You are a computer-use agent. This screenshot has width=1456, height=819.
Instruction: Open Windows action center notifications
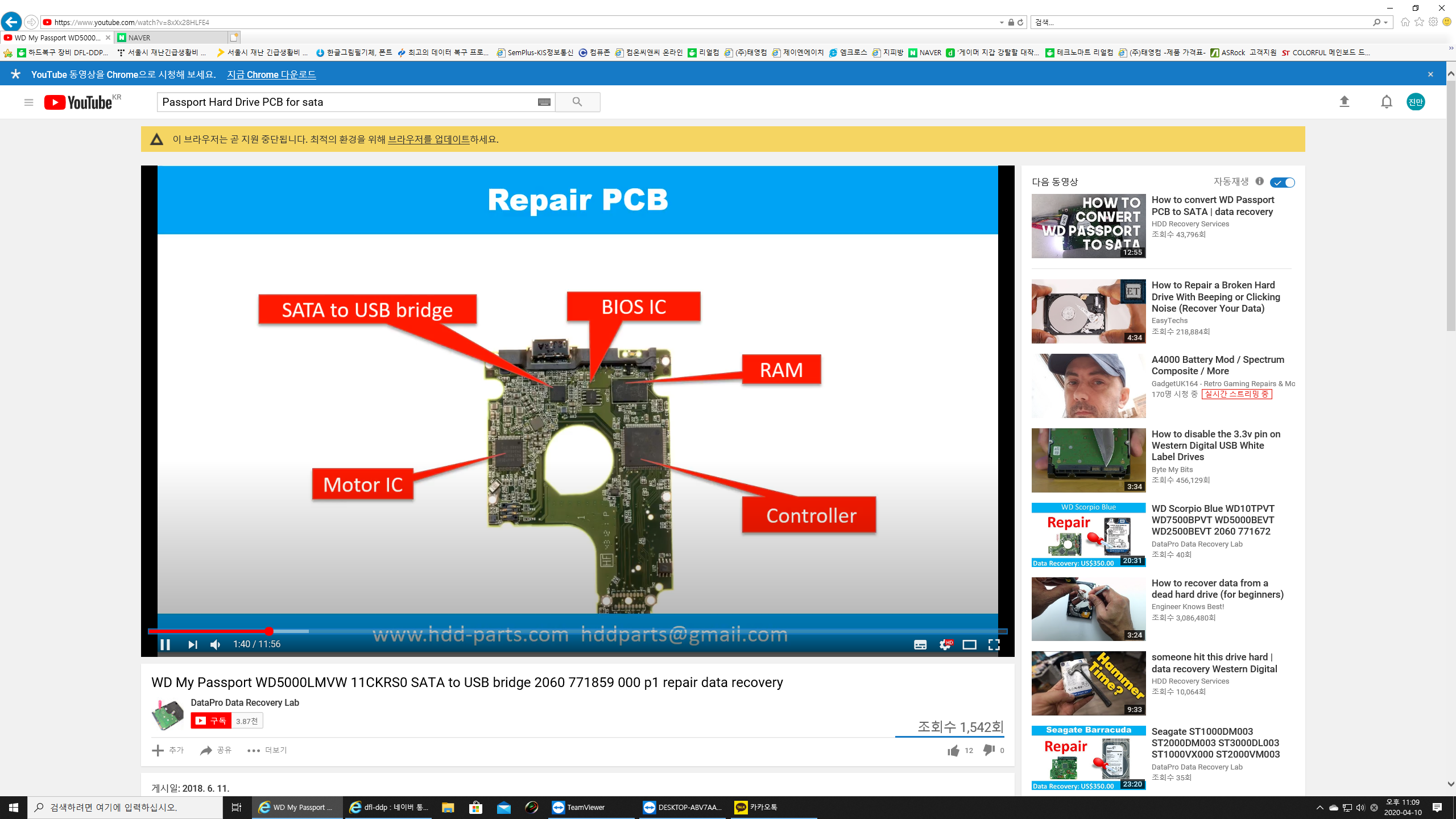pos(1437,808)
